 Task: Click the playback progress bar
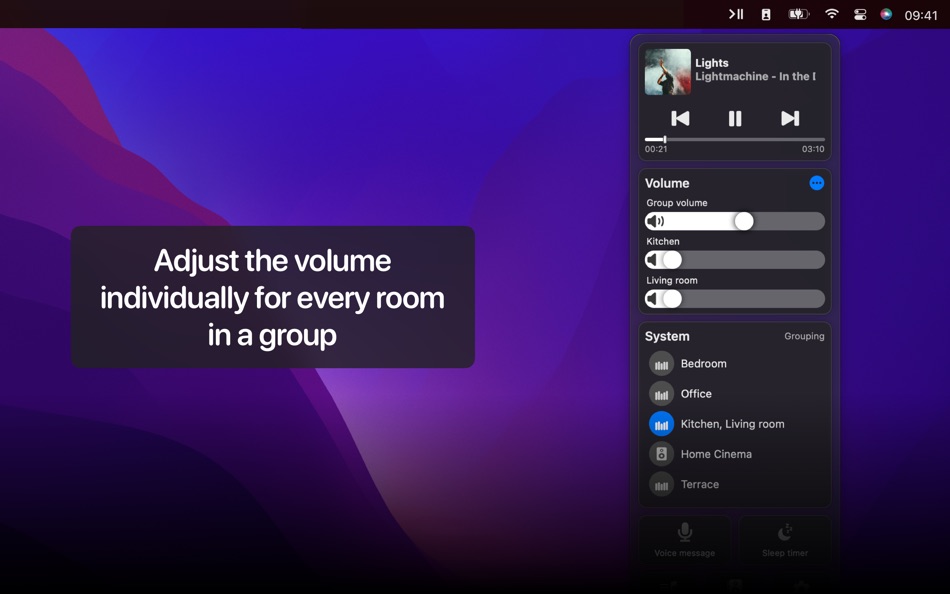(x=734, y=139)
